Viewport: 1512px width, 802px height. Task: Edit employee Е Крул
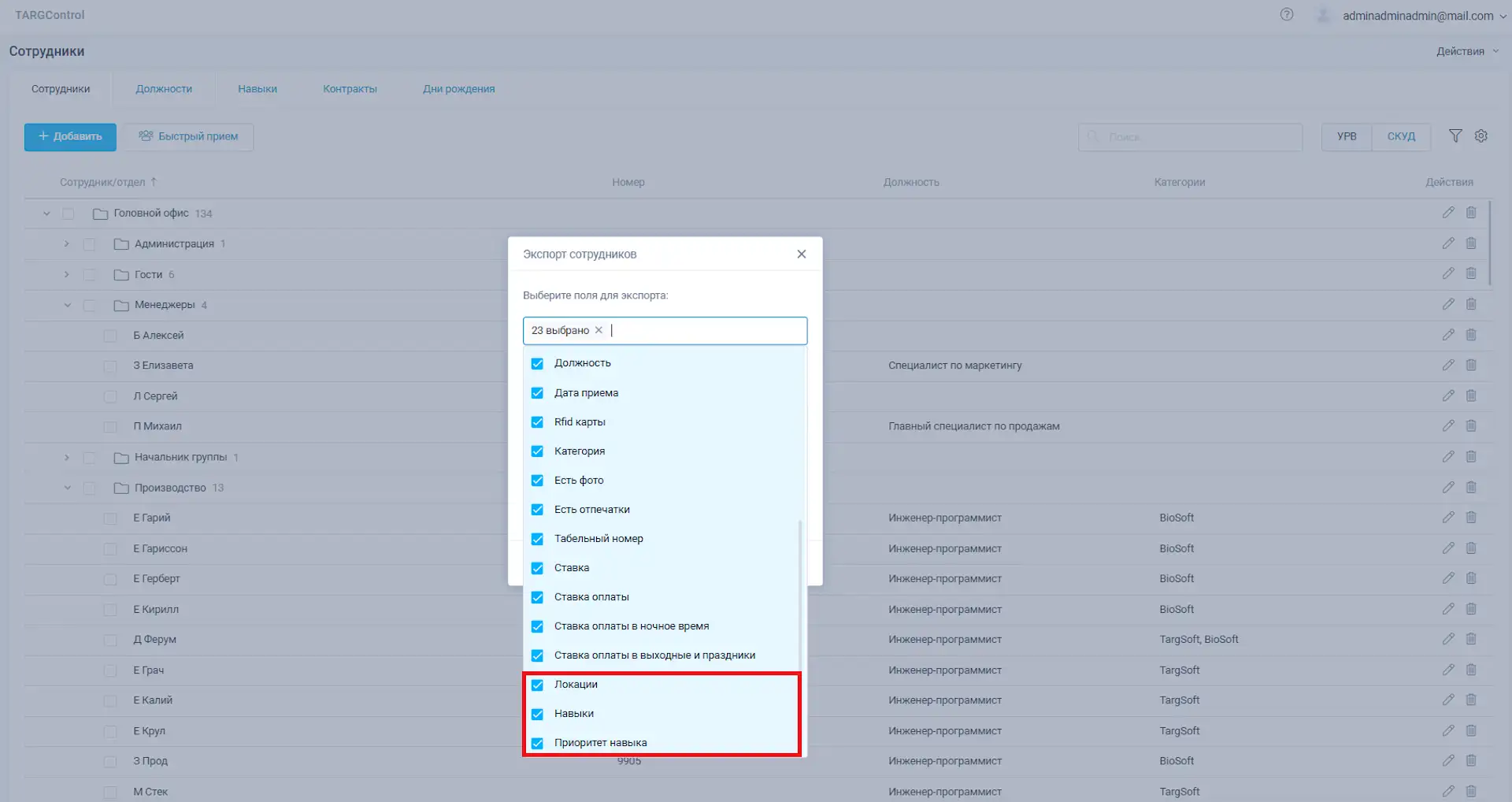[1448, 730]
